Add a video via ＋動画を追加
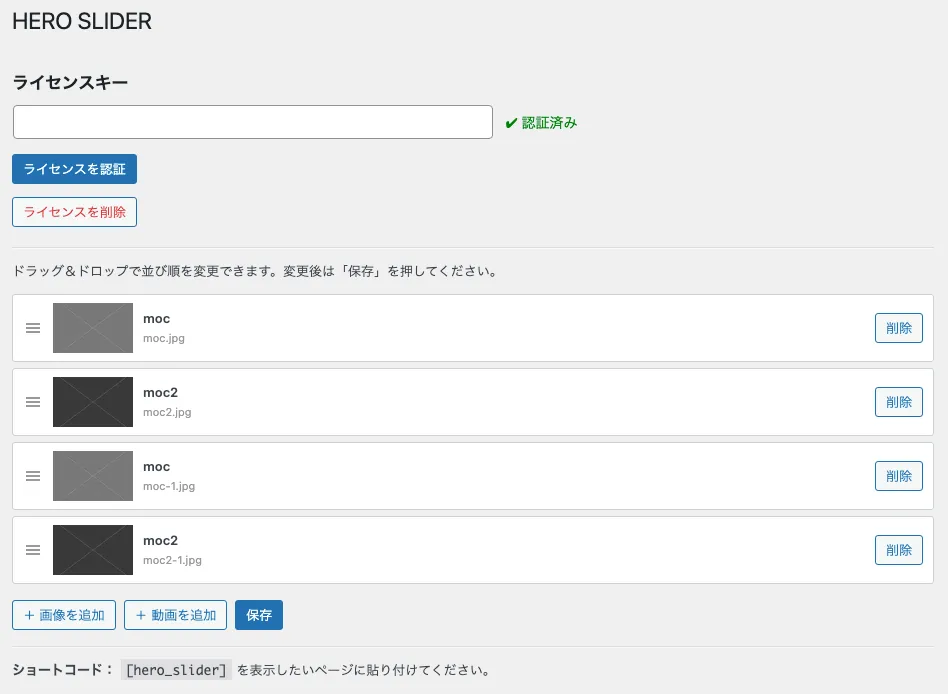The height and width of the screenshot is (694, 948). [x=176, y=615]
